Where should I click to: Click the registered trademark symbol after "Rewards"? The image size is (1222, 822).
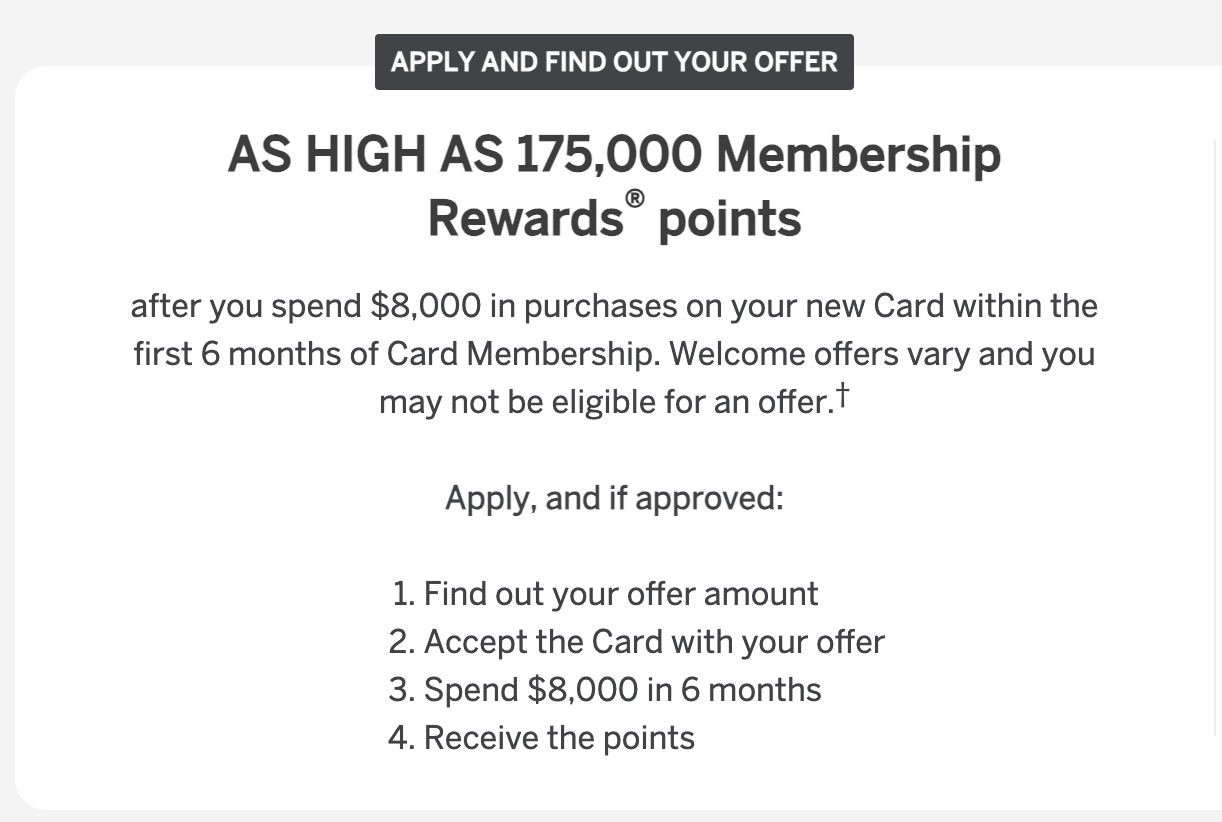point(633,200)
